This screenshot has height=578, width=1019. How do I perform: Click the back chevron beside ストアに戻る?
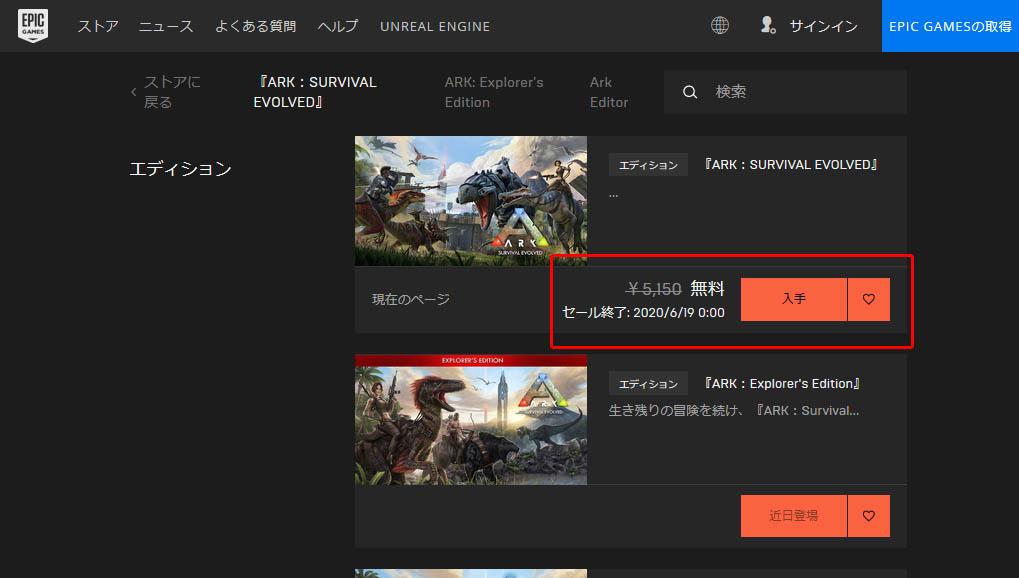click(x=134, y=92)
